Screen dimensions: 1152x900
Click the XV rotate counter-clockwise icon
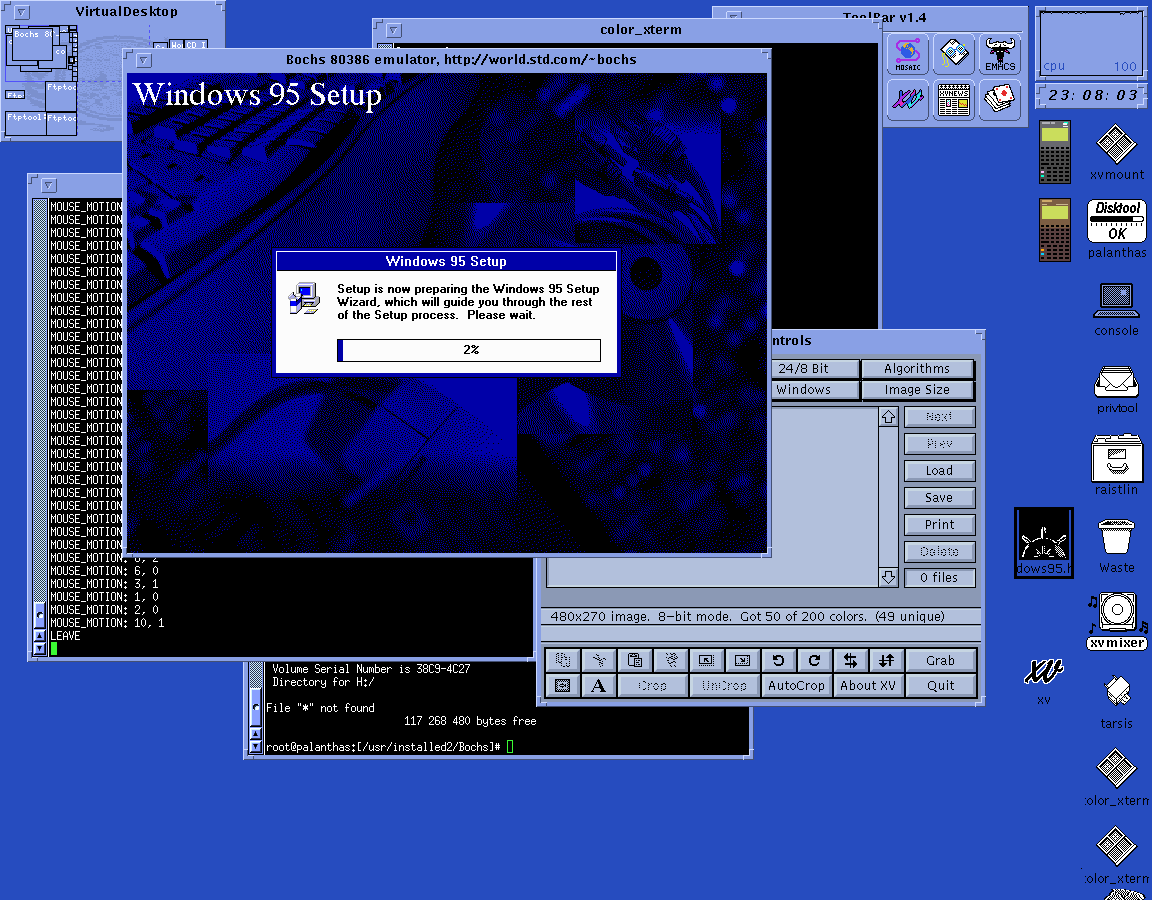(x=778, y=660)
